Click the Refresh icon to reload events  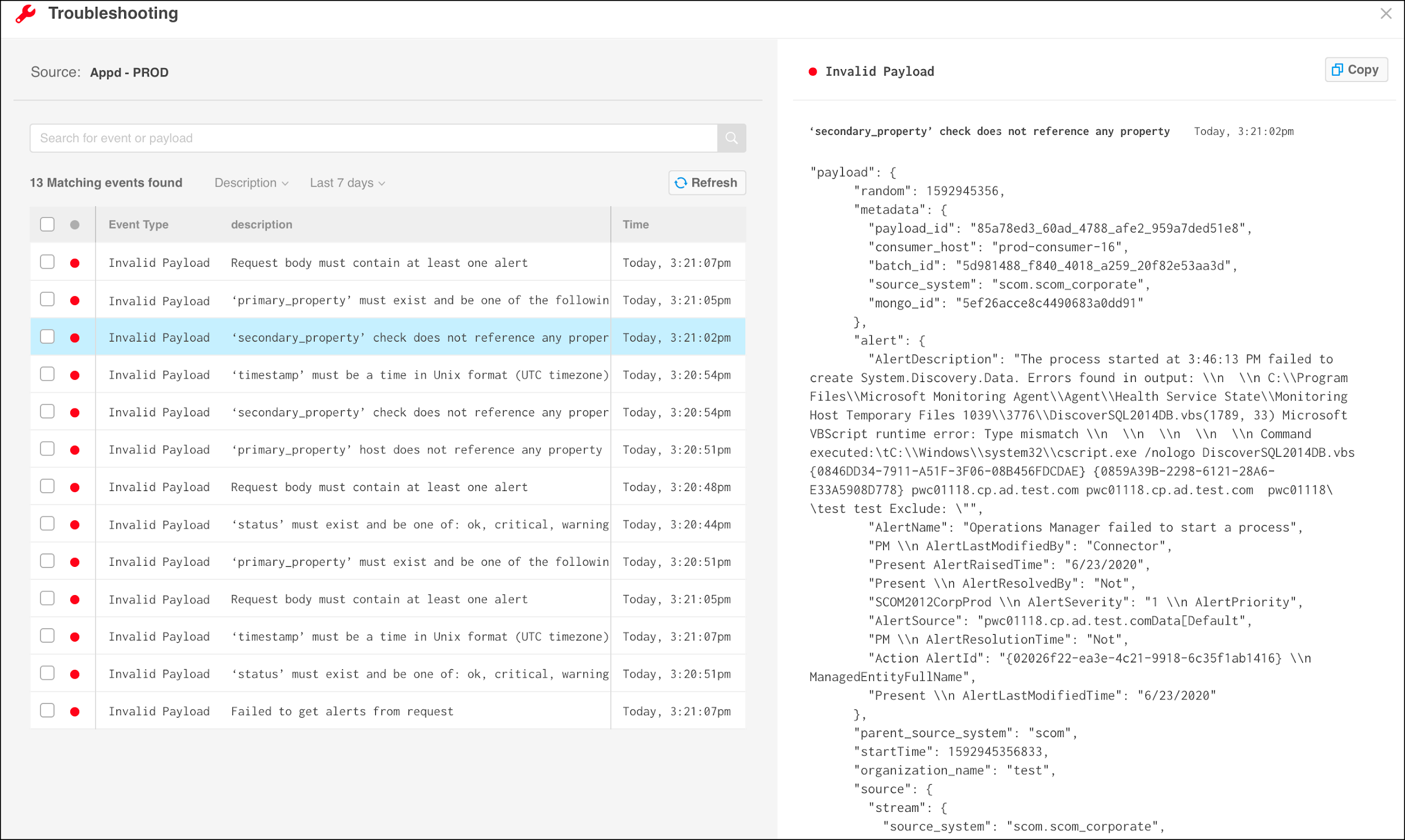coord(682,183)
